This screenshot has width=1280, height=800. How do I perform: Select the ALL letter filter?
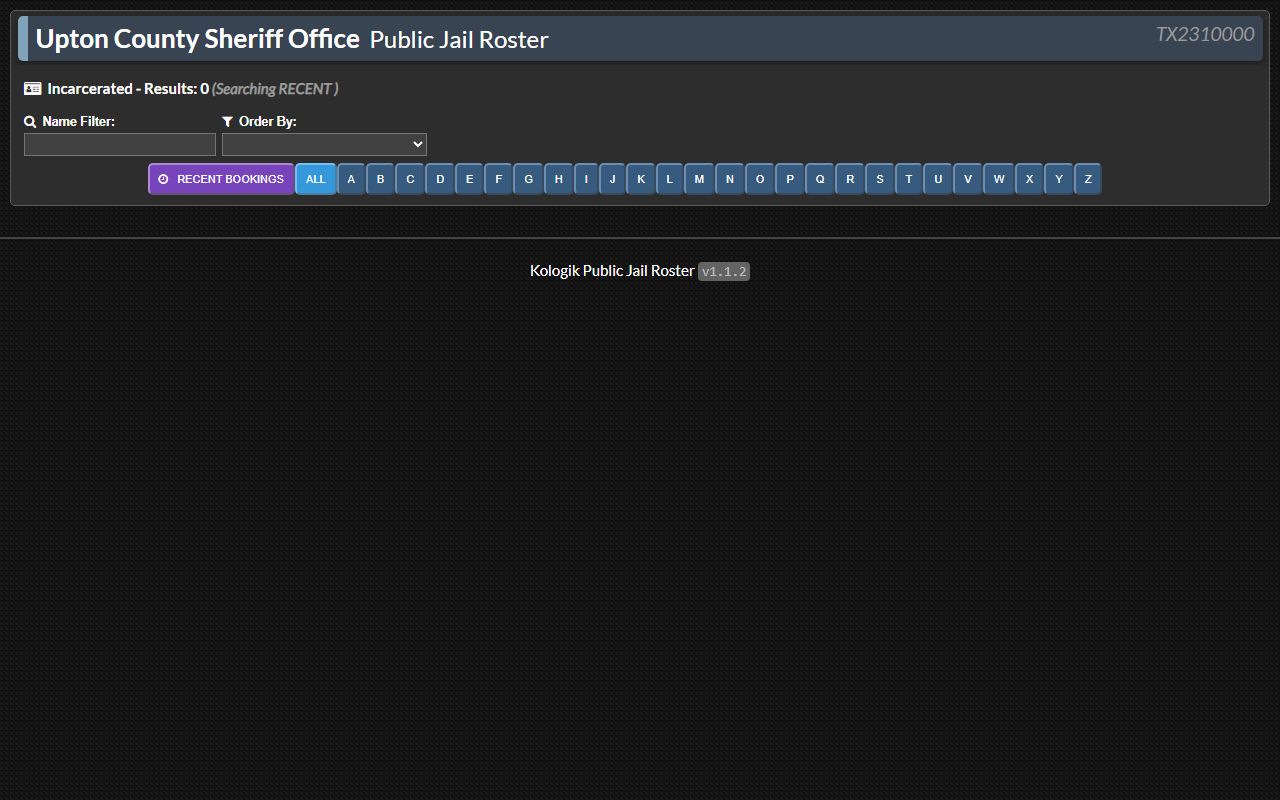point(315,179)
